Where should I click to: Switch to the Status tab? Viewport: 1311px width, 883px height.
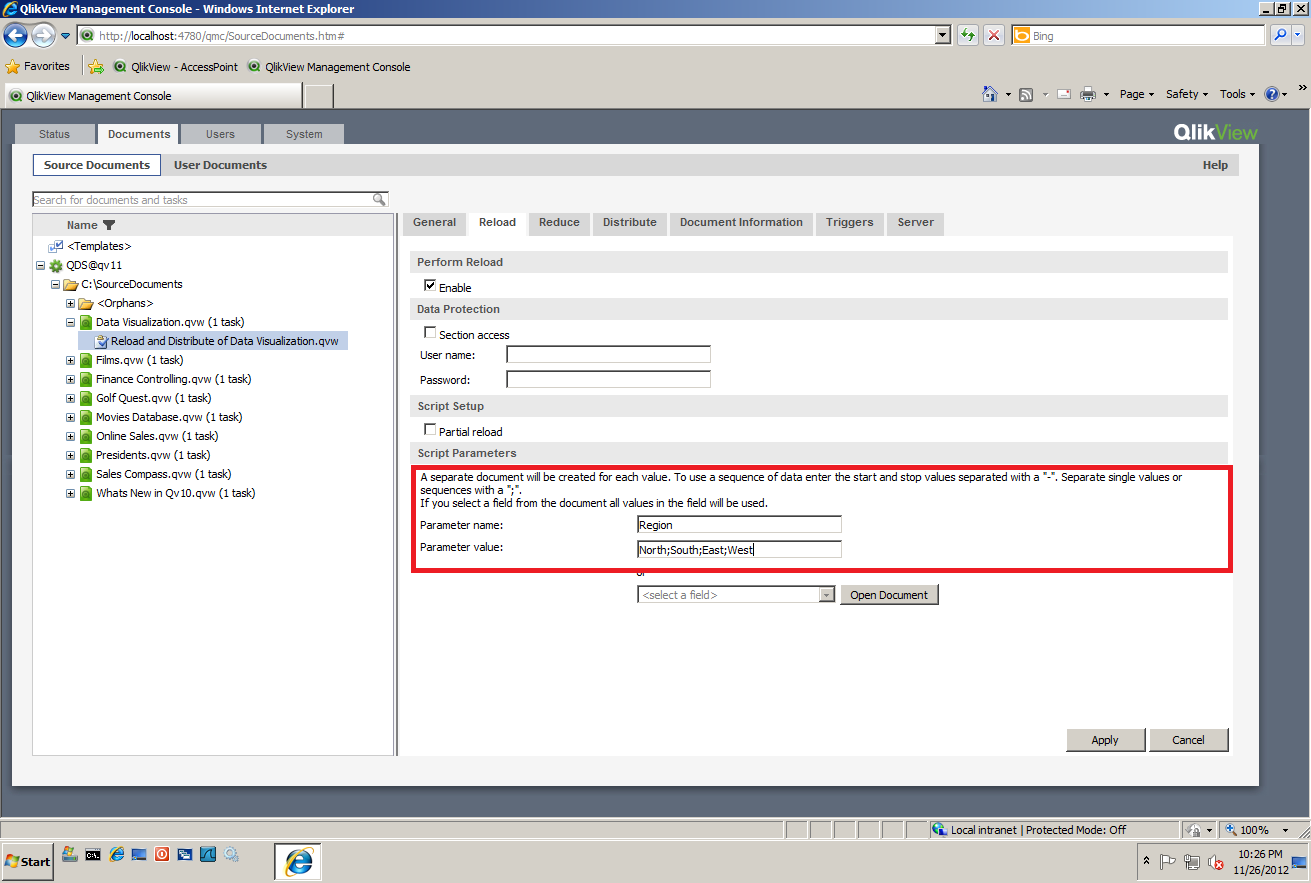[55, 134]
